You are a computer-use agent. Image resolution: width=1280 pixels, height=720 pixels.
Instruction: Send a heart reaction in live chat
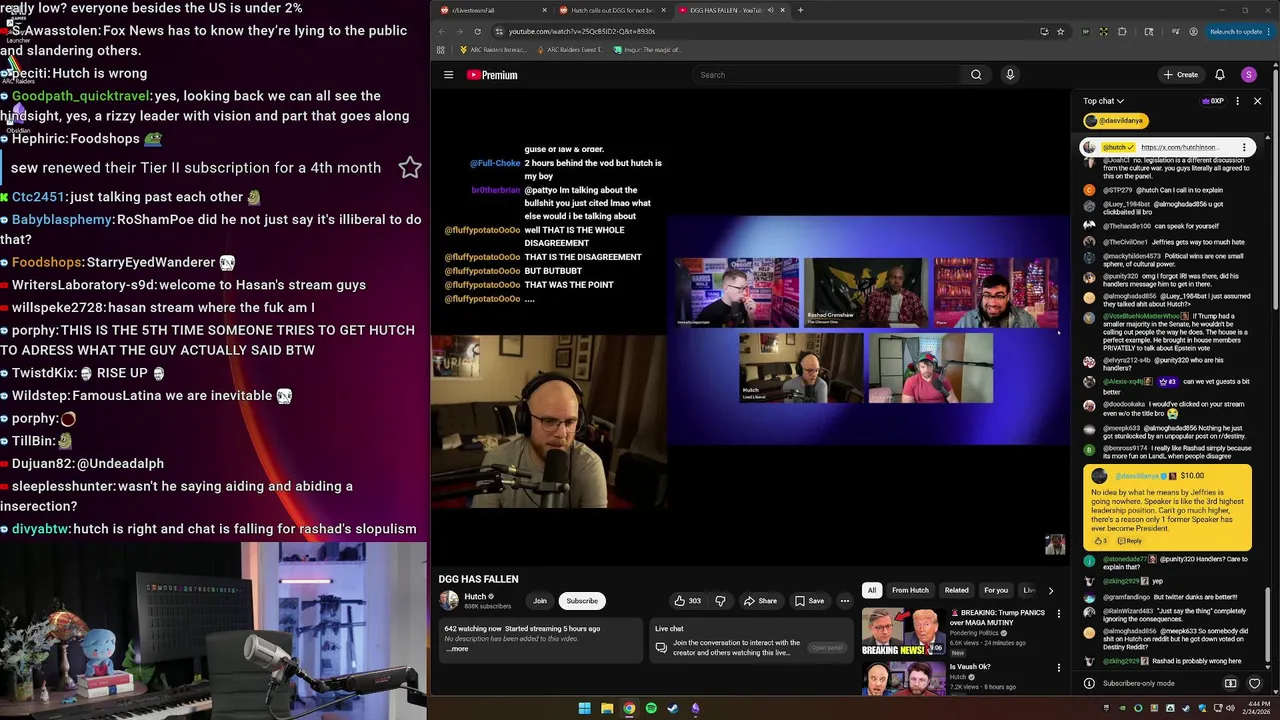click(x=1255, y=683)
